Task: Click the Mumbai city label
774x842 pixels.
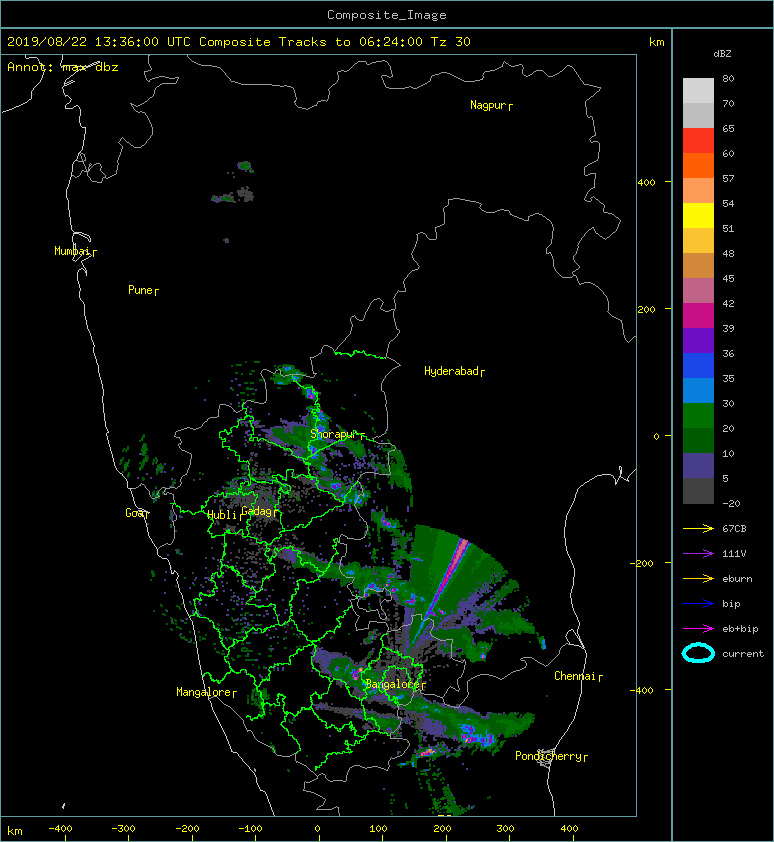Action: pyautogui.click(x=72, y=251)
